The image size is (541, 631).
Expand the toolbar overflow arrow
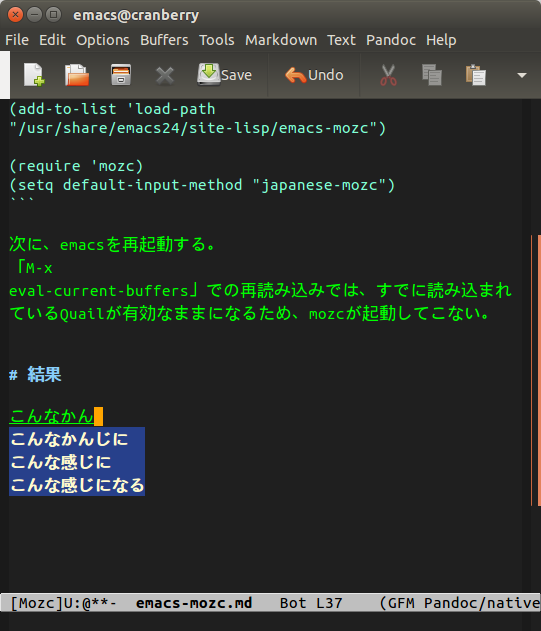point(522,75)
